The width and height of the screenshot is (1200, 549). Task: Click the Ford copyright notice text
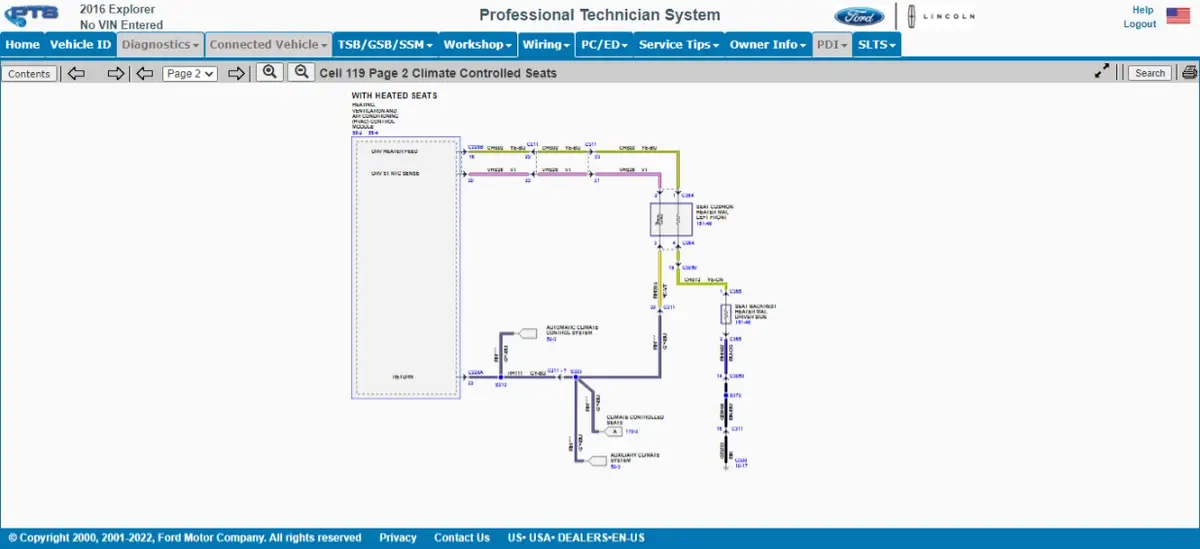(185, 538)
